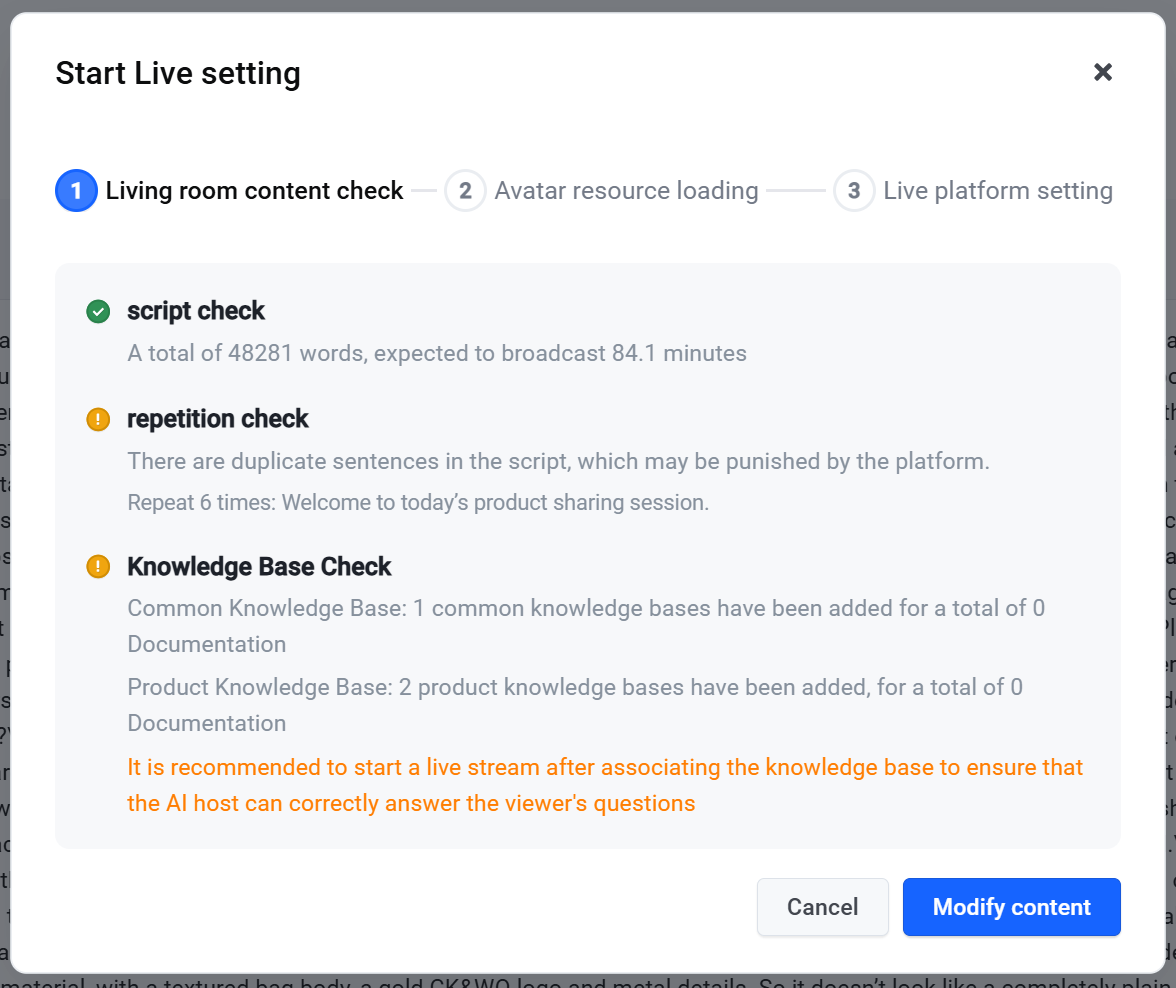
Task: Click step 2 circle number icon
Action: (465, 191)
